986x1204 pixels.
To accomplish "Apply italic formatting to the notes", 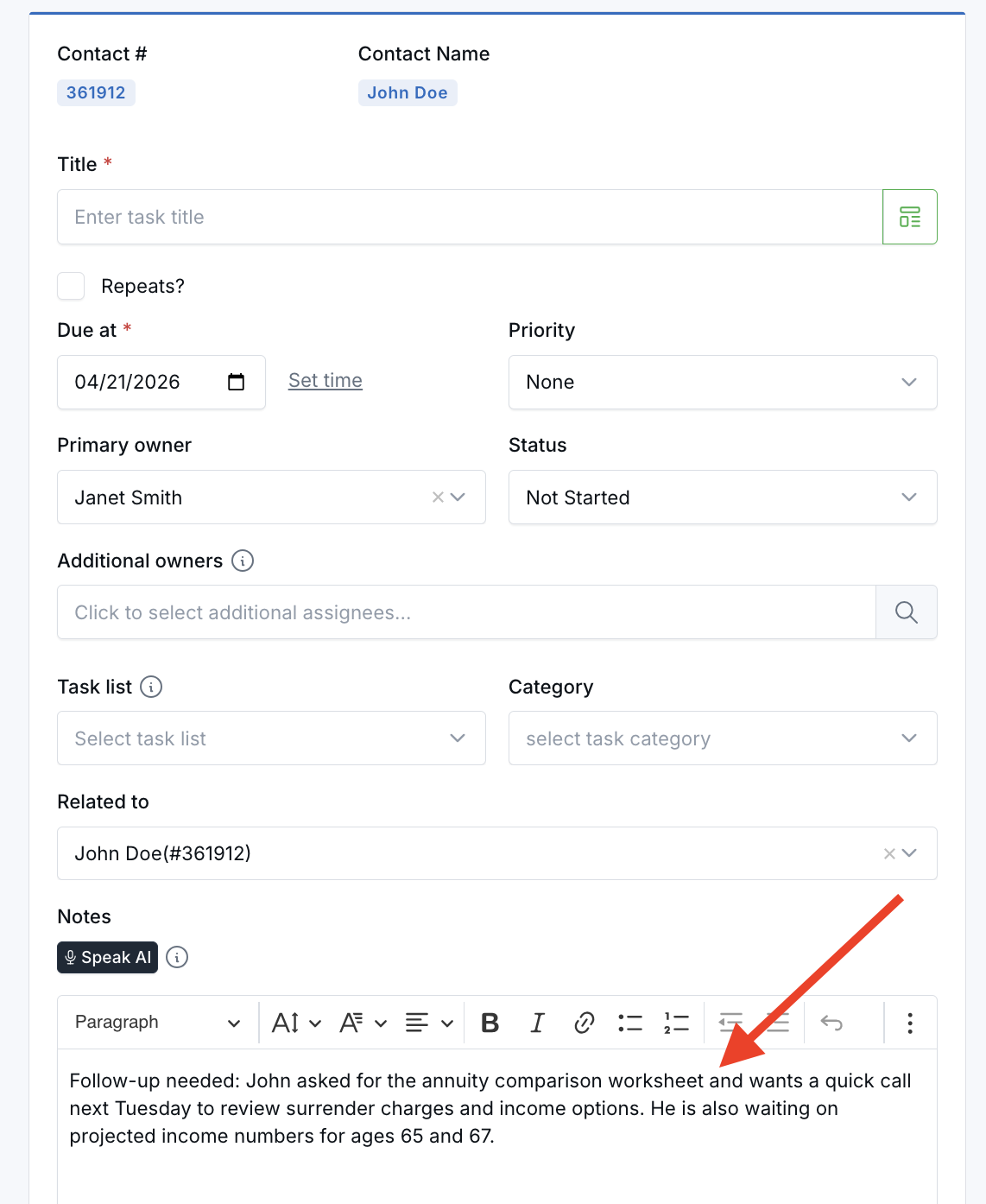I will pos(537,1022).
